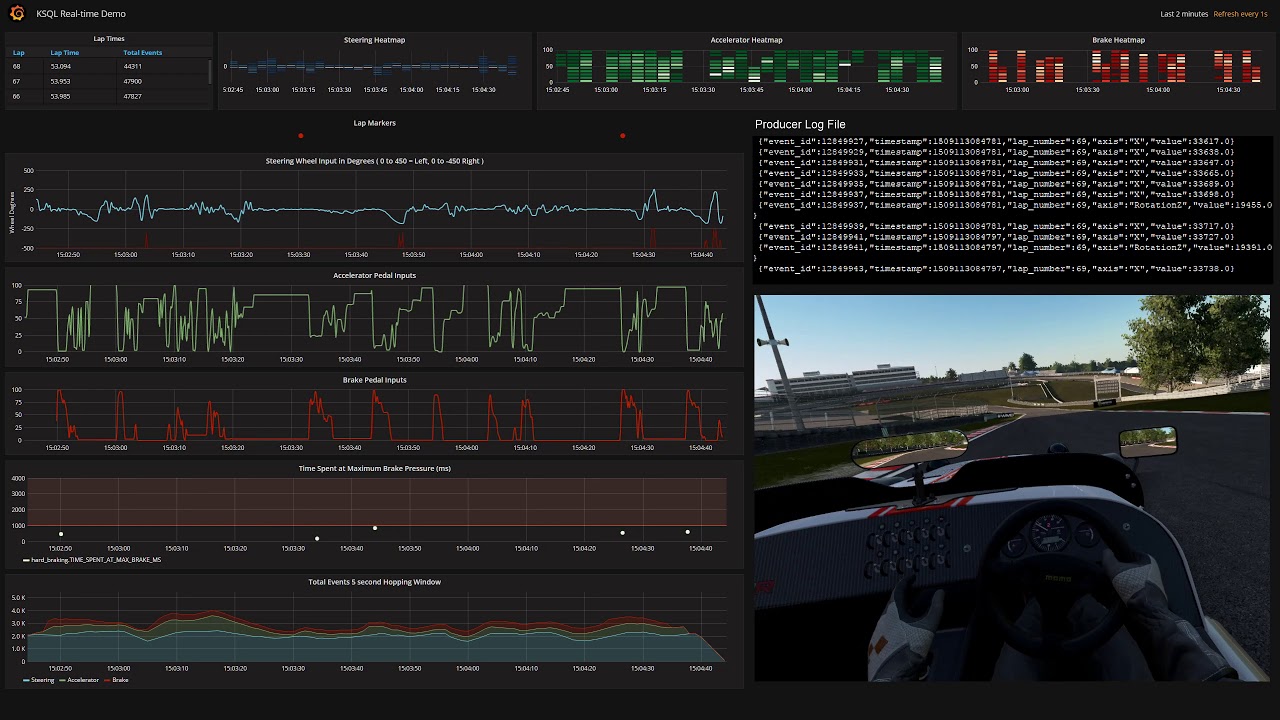Open the Lap Times panel title menu
This screenshot has height=720, width=1280.
tap(109, 38)
